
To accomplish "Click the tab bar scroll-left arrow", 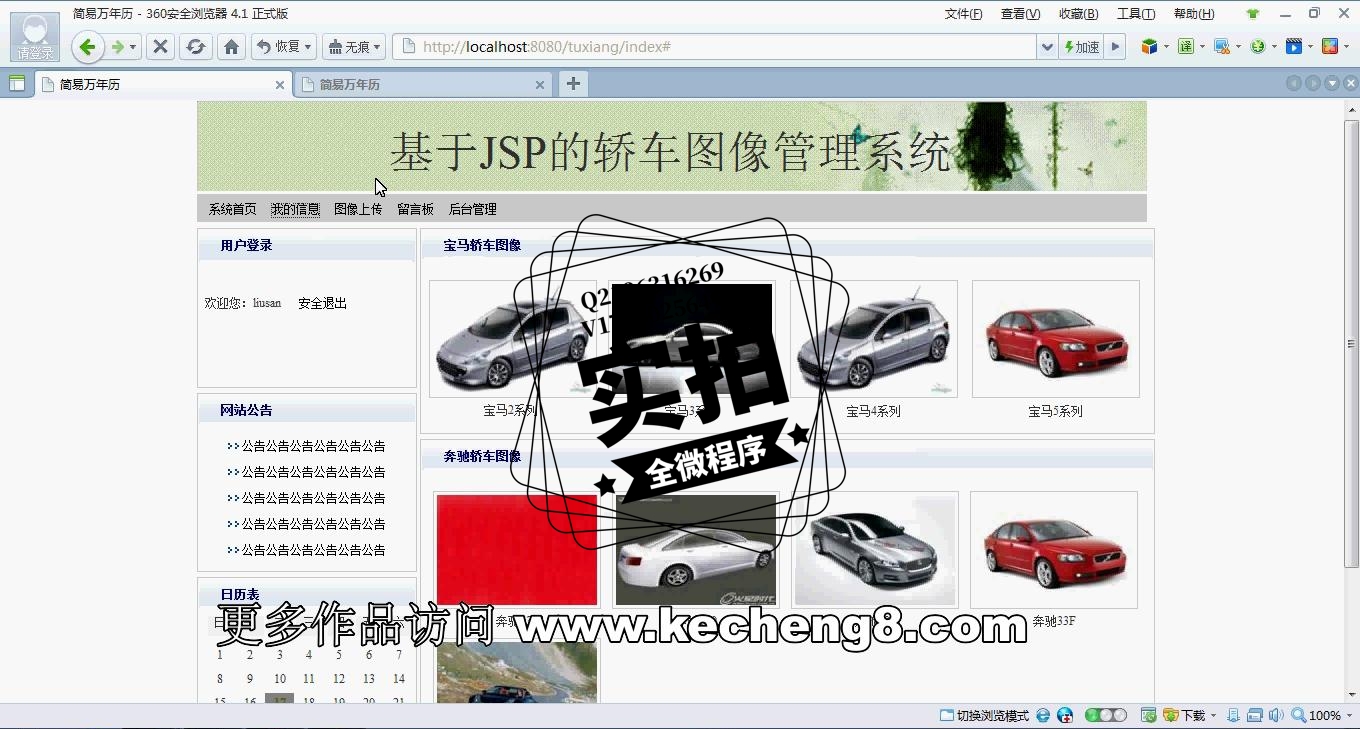I will 1294,84.
